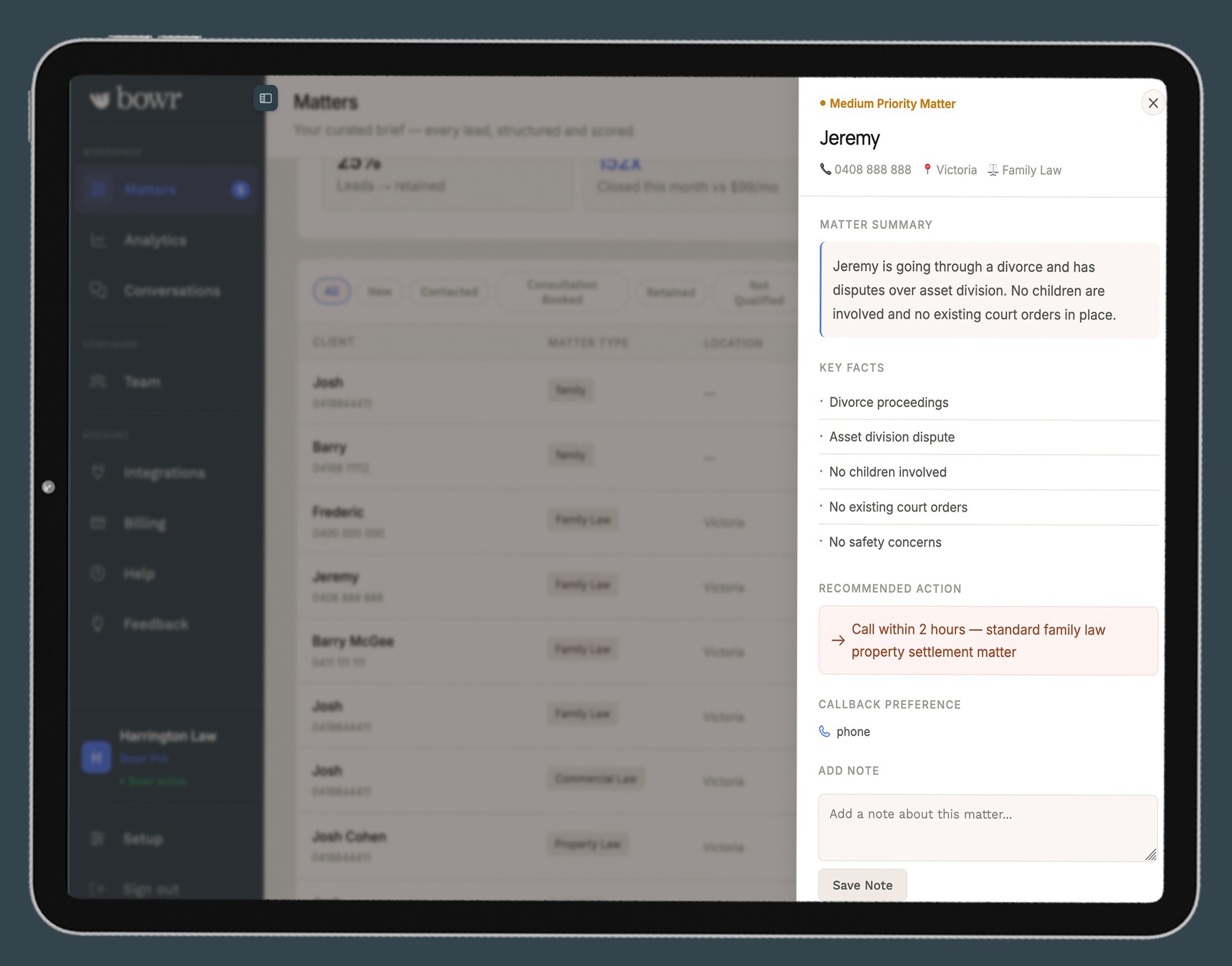Click the bowr logo
The image size is (1232, 966).
136,98
